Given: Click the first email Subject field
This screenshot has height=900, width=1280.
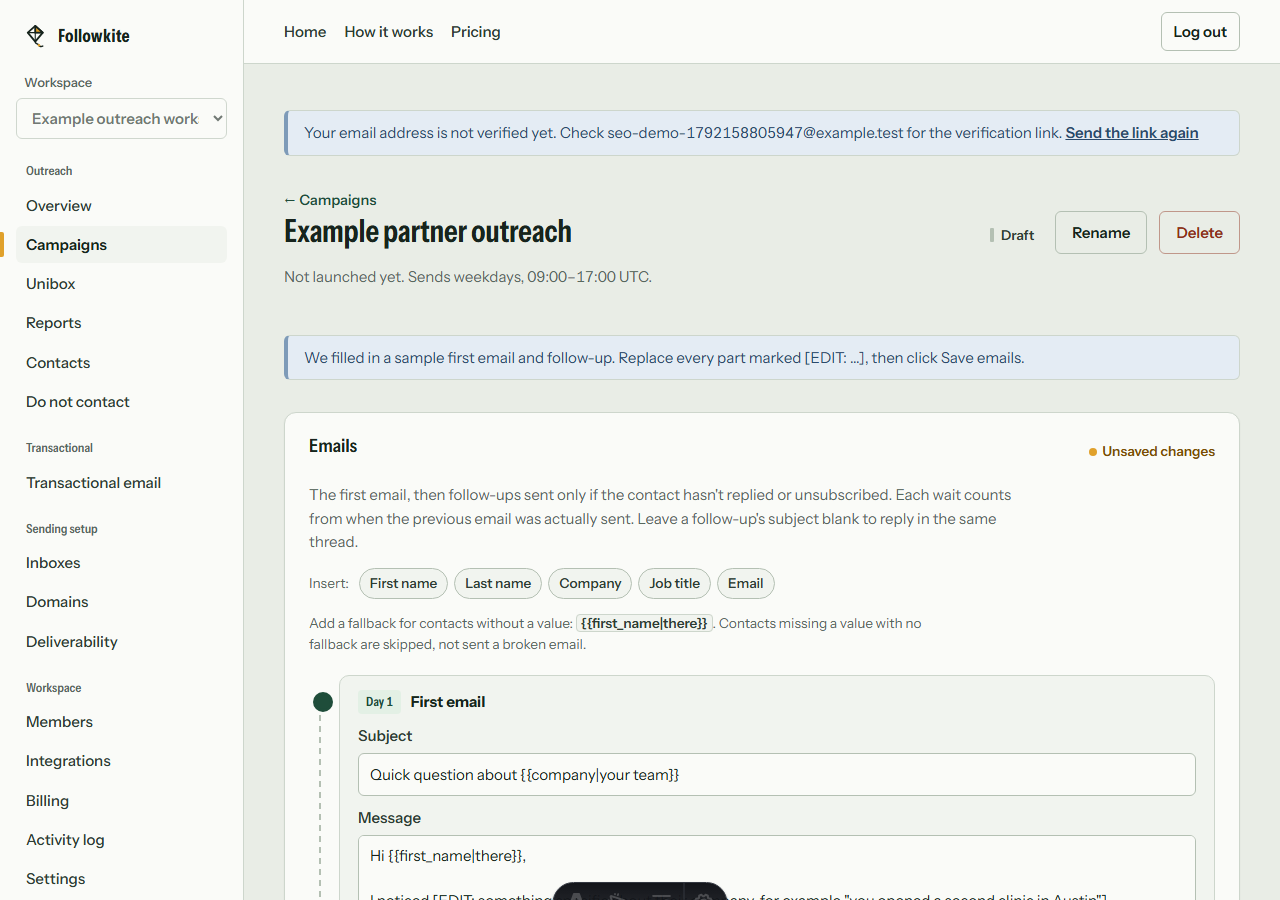Looking at the screenshot, I should [x=777, y=775].
